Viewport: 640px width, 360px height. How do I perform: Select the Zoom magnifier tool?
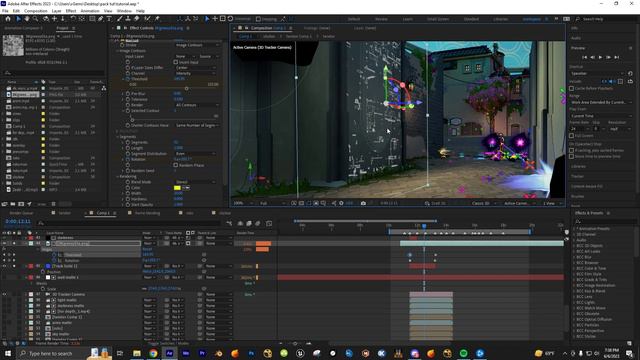coord(36,19)
